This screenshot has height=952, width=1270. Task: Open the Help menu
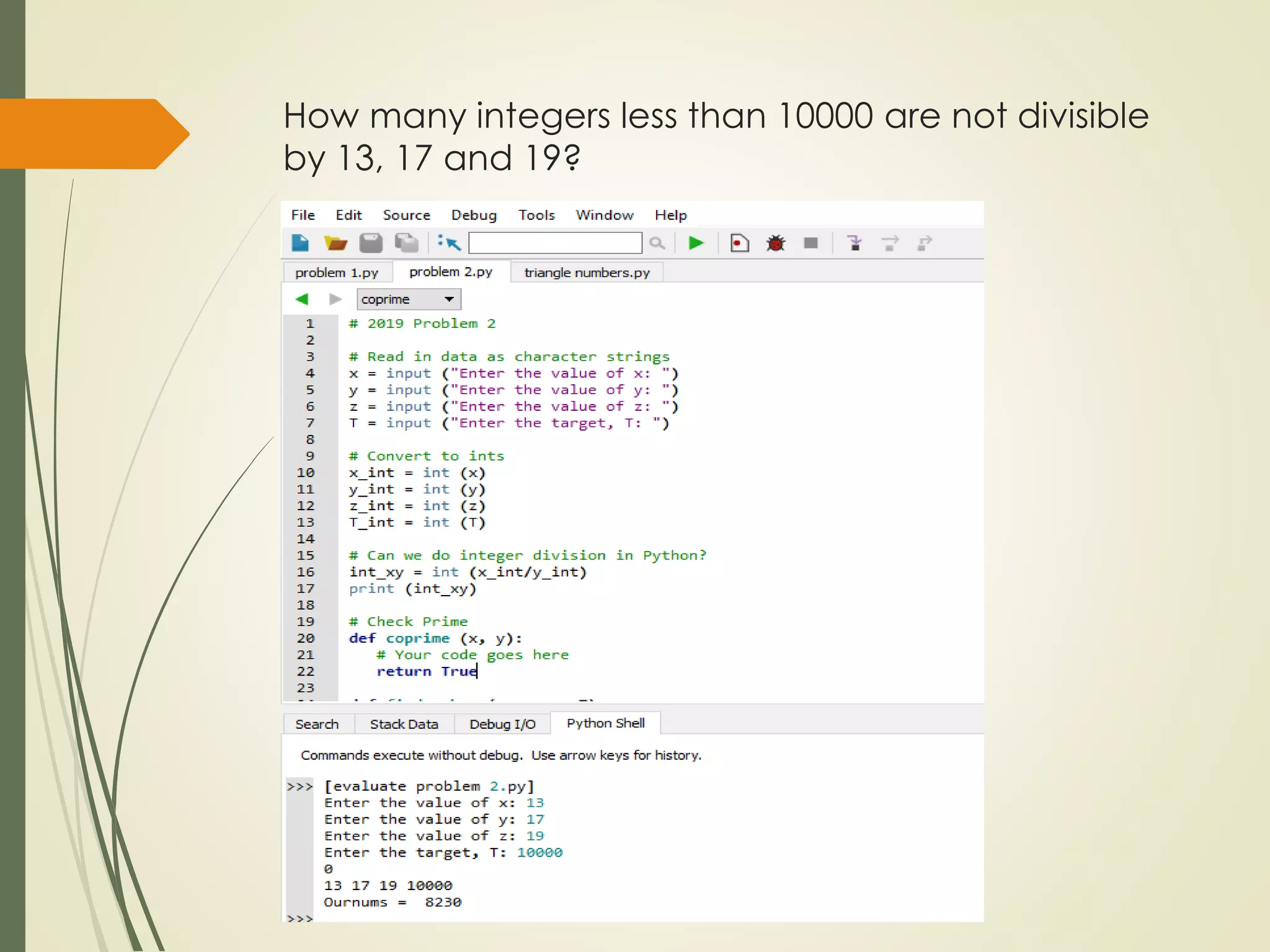pyautogui.click(x=671, y=215)
